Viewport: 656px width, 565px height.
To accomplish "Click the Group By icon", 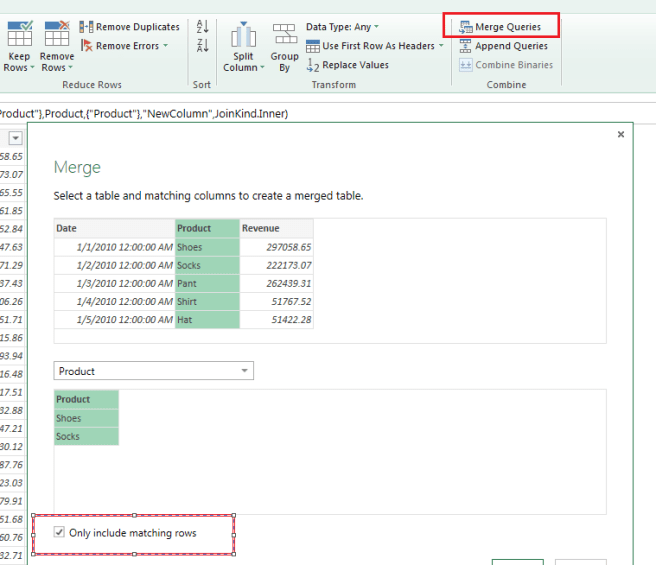I will [284, 37].
